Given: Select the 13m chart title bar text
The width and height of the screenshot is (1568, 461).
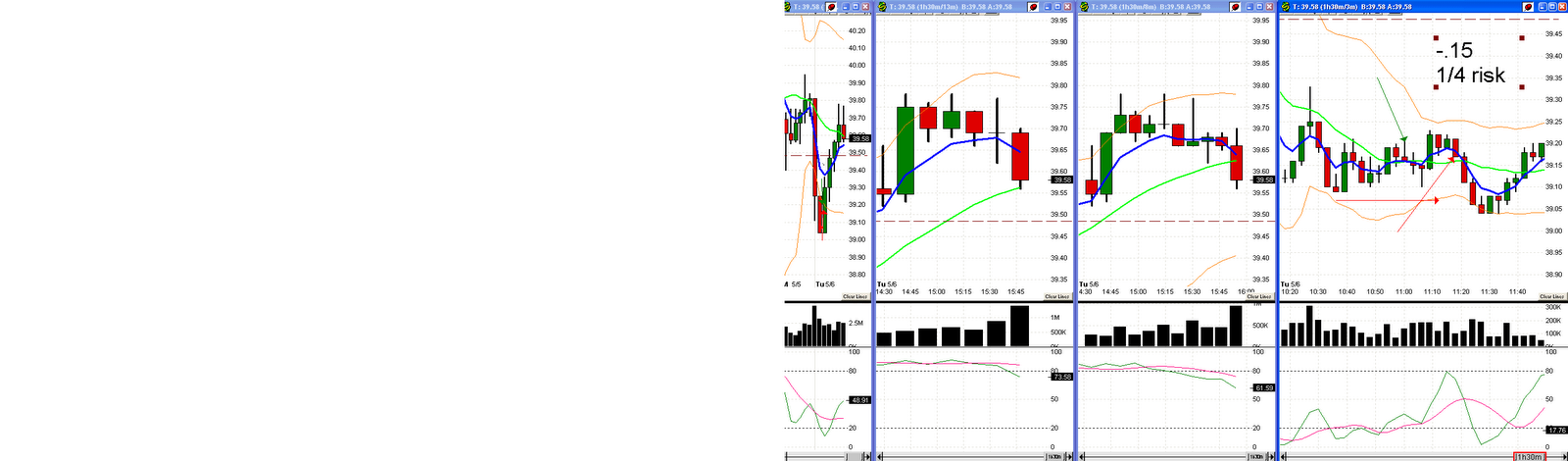Looking at the screenshot, I should coord(950,7).
